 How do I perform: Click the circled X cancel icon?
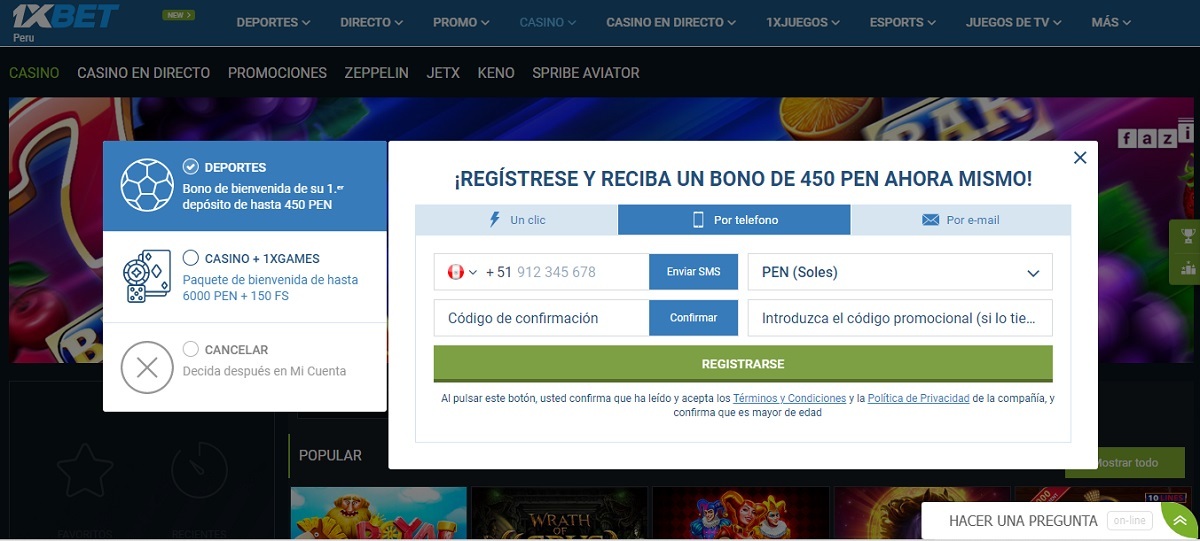tap(147, 367)
